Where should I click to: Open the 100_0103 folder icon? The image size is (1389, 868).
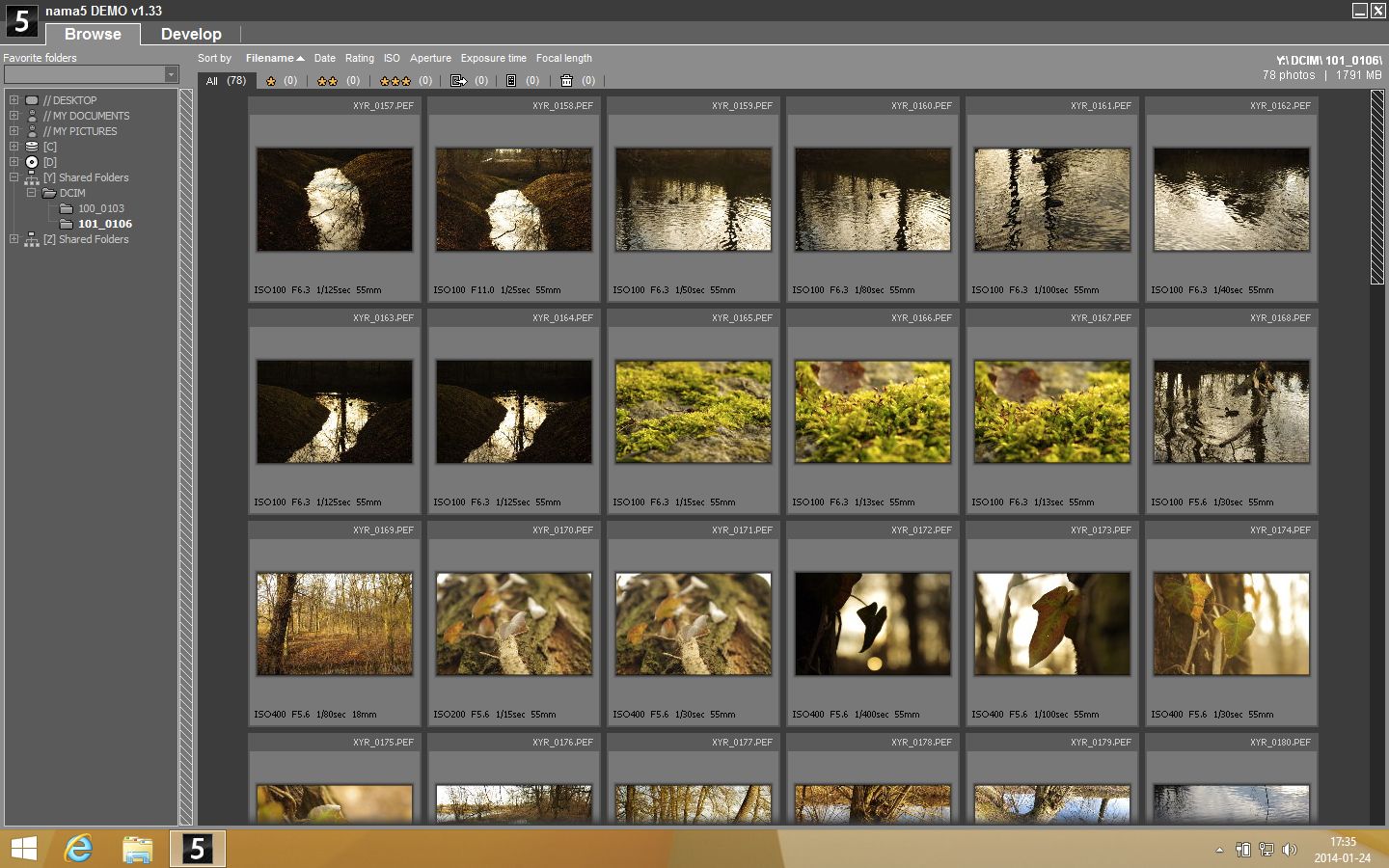67,208
